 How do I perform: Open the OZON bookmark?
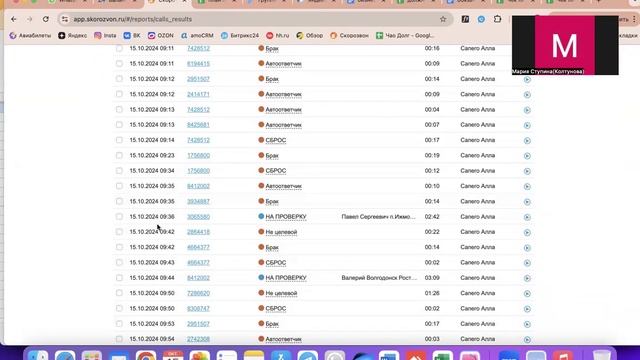(161, 36)
